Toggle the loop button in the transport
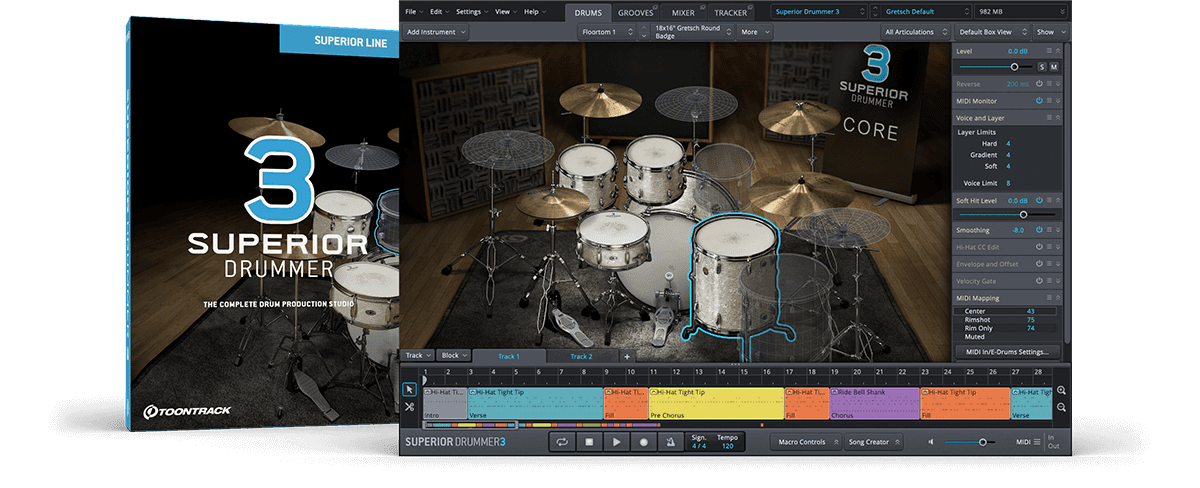Screen dimensions: 1200x488 point(563,441)
